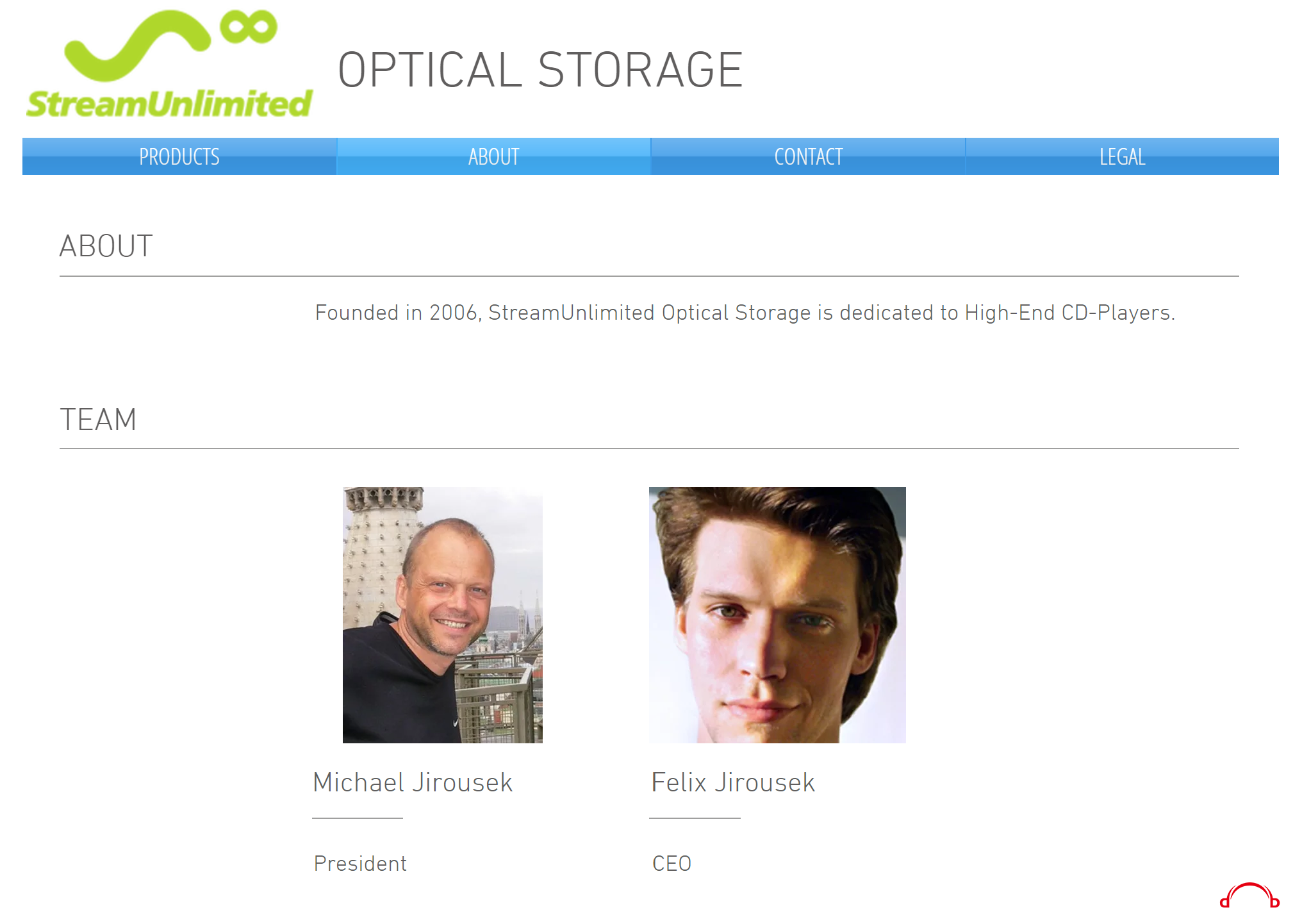The image size is (1302, 924).
Task: Click the Michael Jirousek name
Action: pyautogui.click(x=413, y=782)
